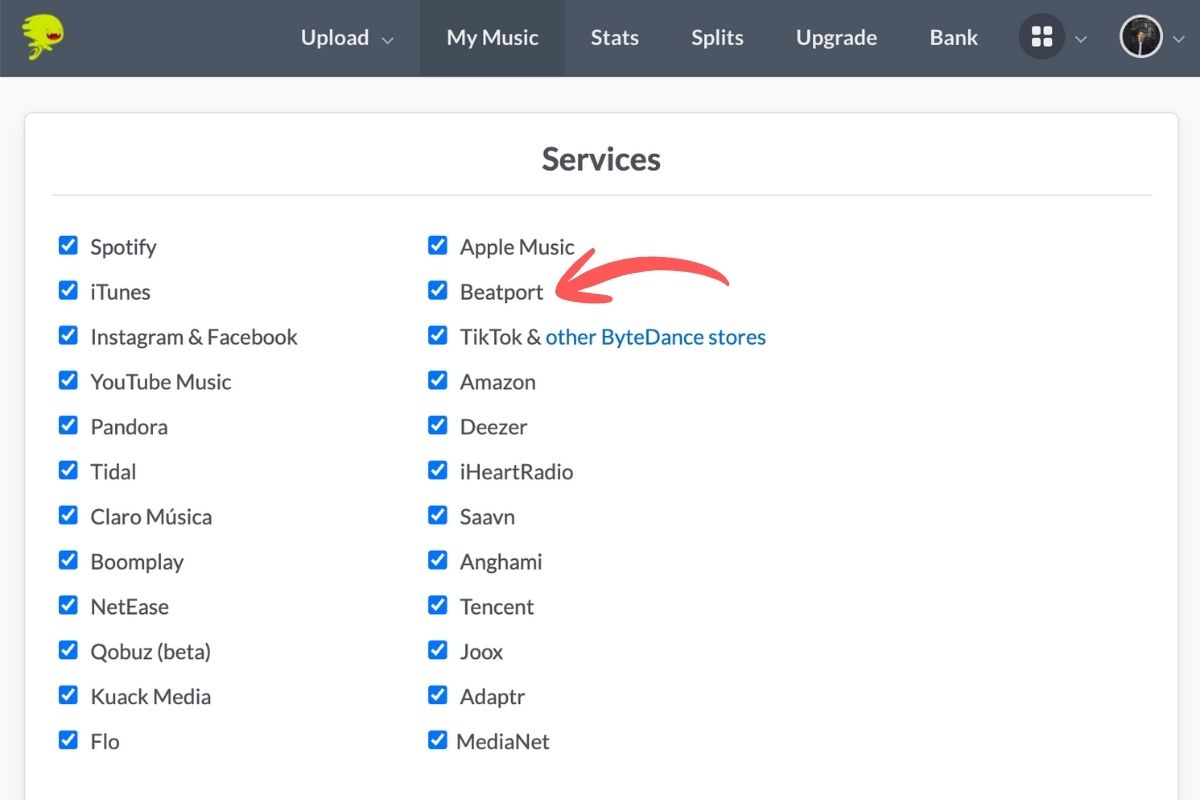Click the Apple Music label text
The image size is (1200, 800).
(517, 247)
